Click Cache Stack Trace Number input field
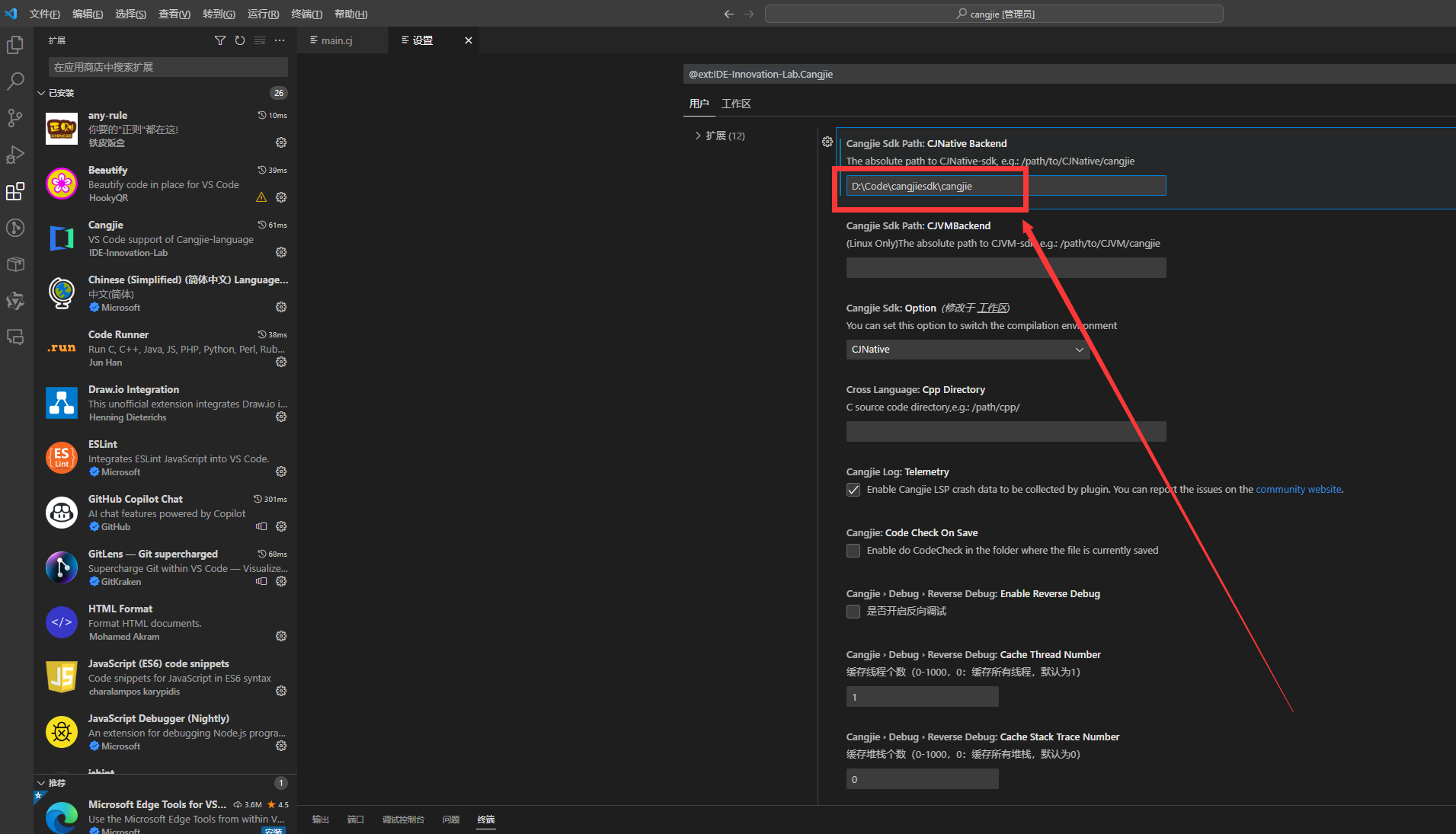Image resolution: width=1456 pixels, height=834 pixels. [x=922, y=779]
